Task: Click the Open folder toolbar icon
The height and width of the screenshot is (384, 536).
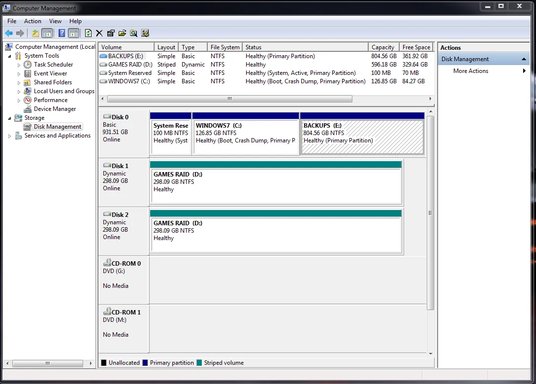Action: 122,33
